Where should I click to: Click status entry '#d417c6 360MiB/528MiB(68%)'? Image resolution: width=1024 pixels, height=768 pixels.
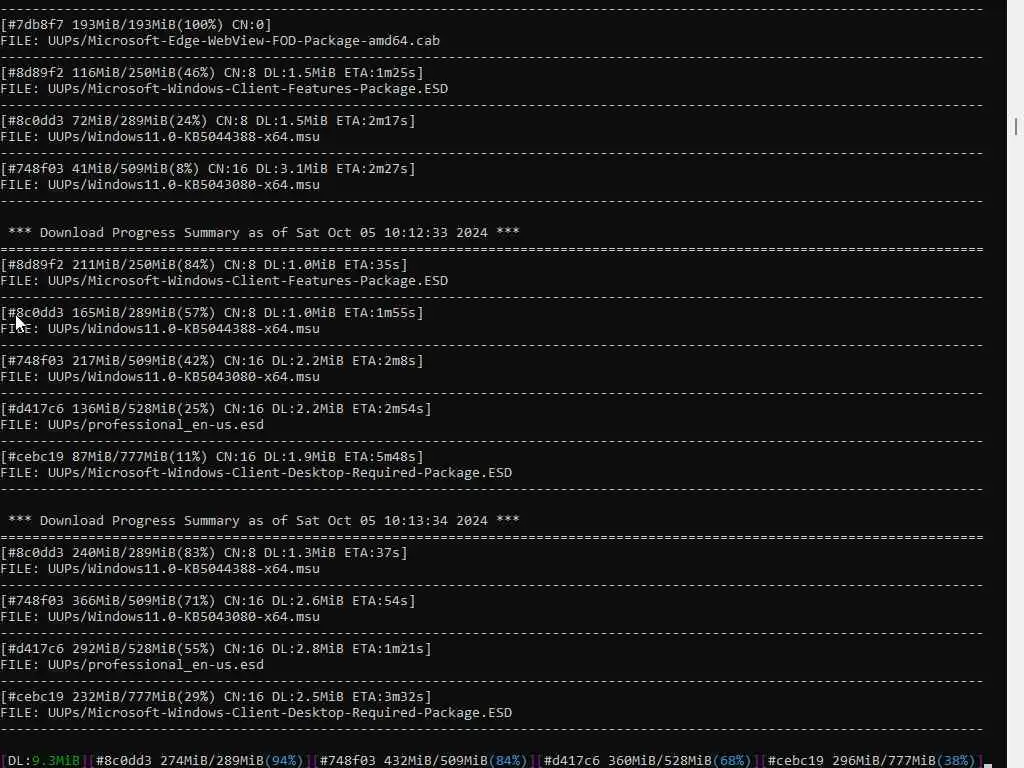coord(647,761)
